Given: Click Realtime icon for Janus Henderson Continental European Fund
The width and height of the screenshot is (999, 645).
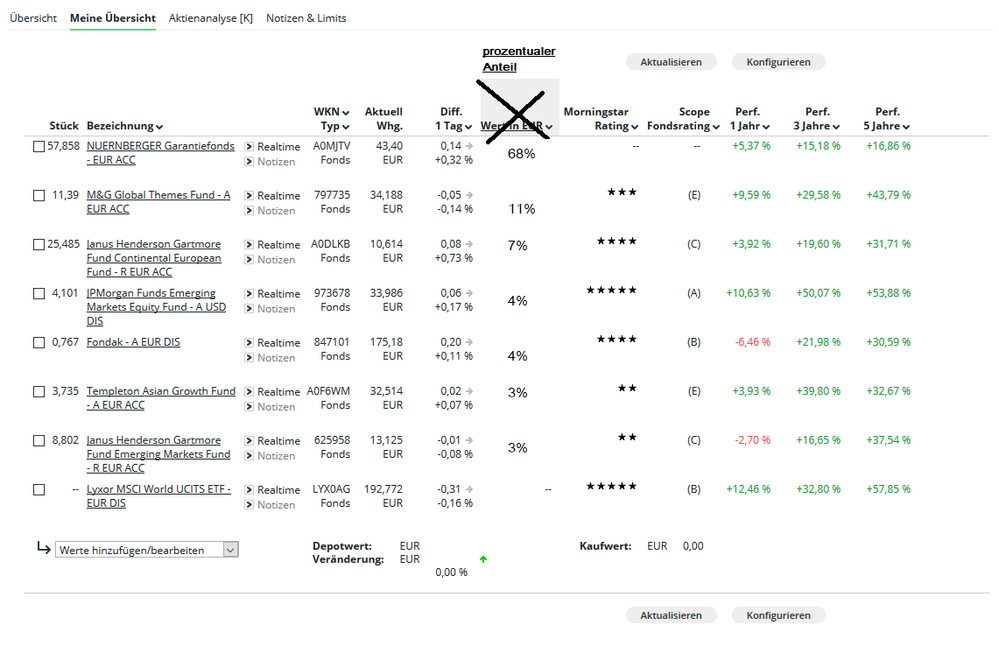Looking at the screenshot, I should tap(249, 245).
